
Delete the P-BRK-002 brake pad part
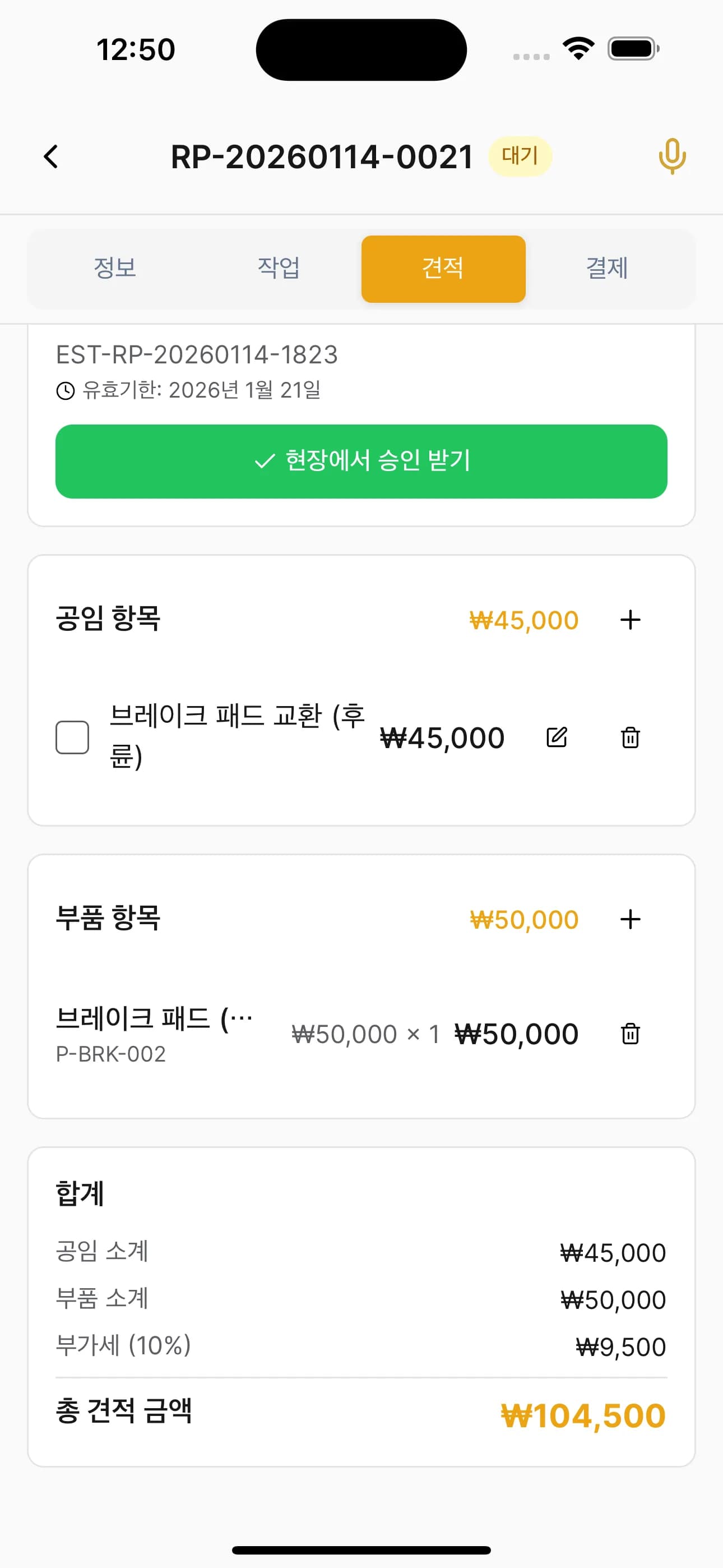(630, 1034)
